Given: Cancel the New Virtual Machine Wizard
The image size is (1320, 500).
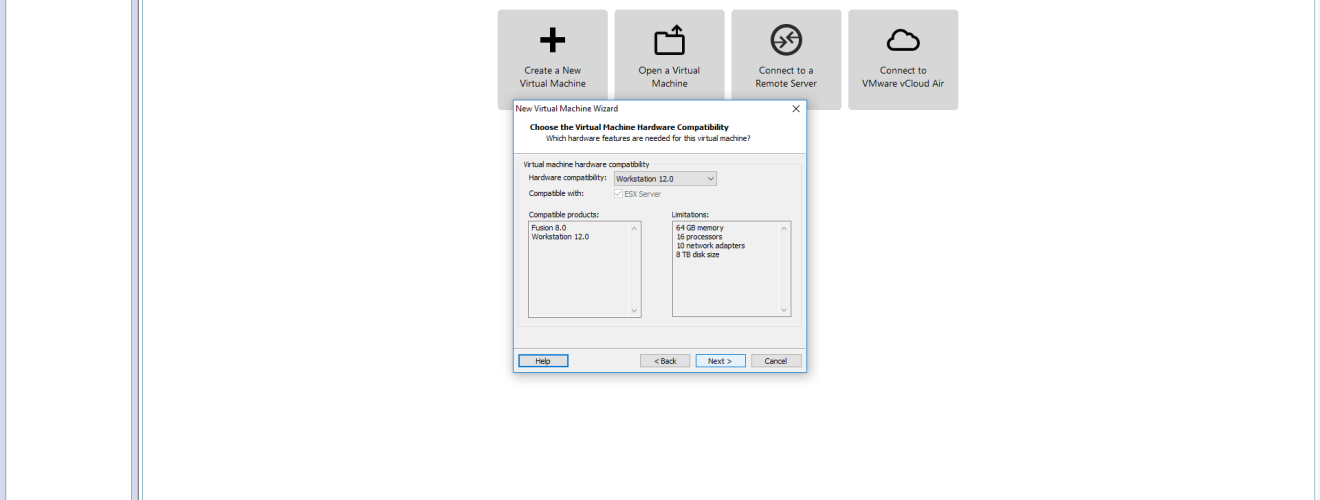Looking at the screenshot, I should 776,361.
